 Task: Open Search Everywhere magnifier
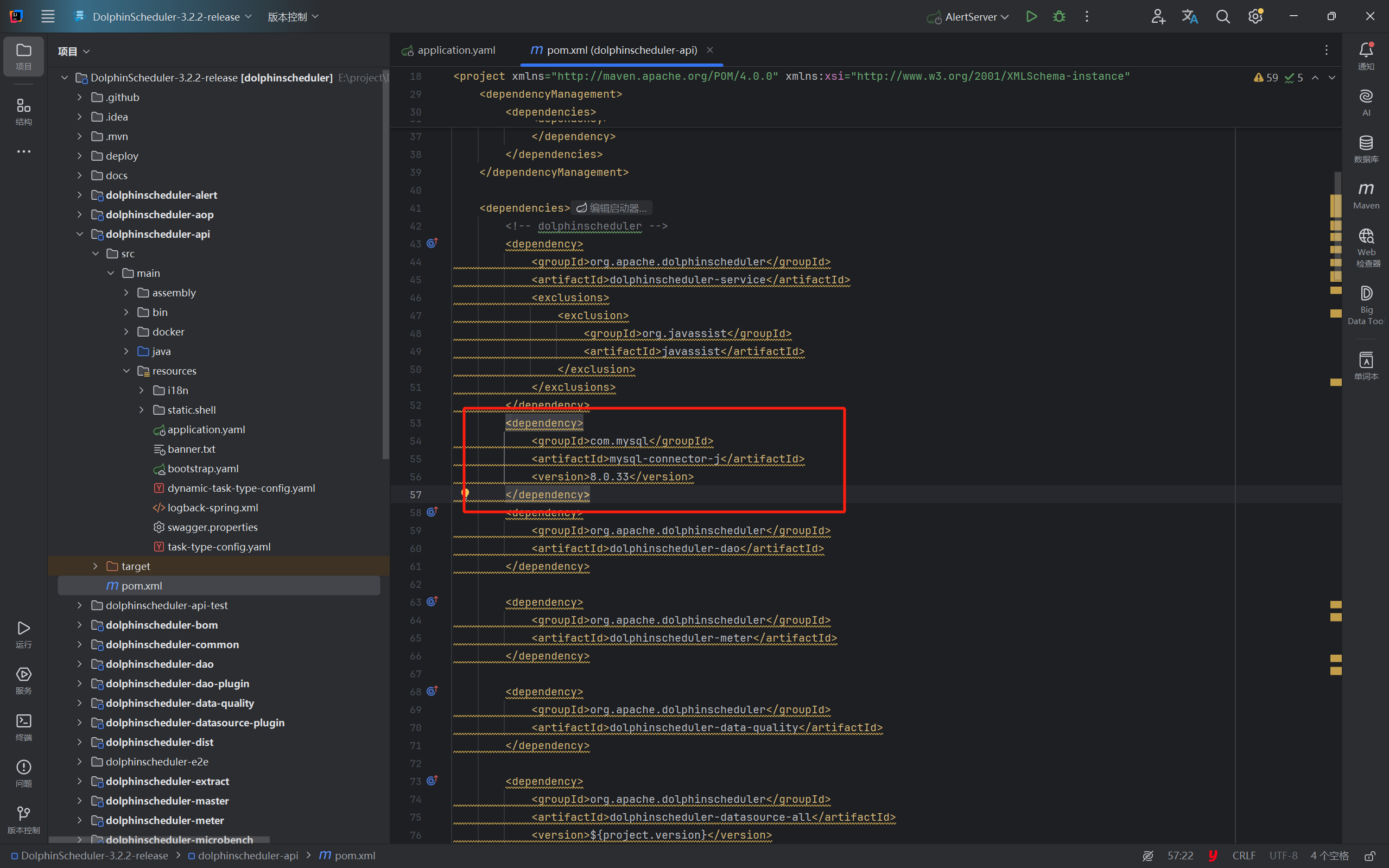[x=1222, y=16]
